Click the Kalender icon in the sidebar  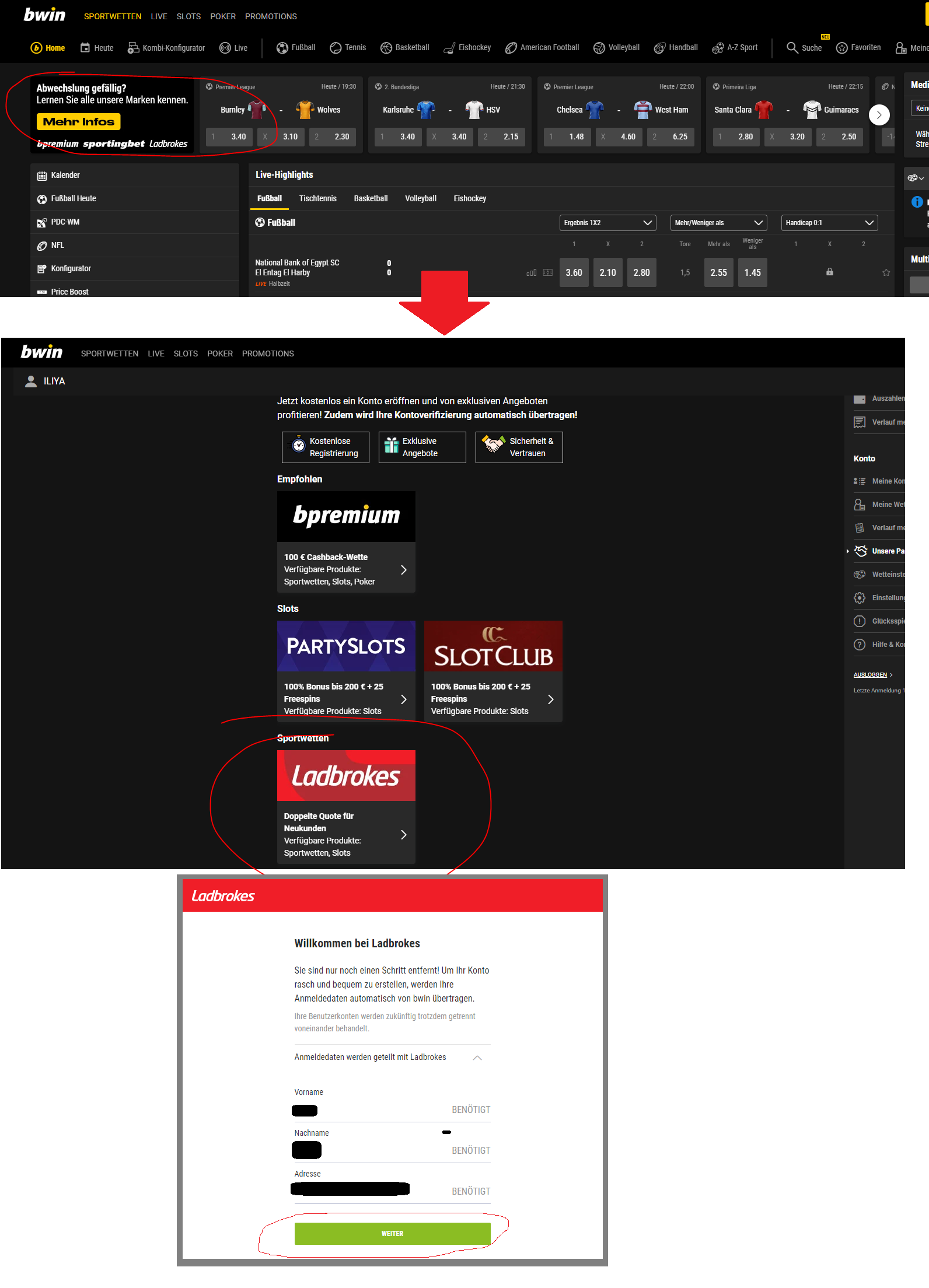coord(42,176)
